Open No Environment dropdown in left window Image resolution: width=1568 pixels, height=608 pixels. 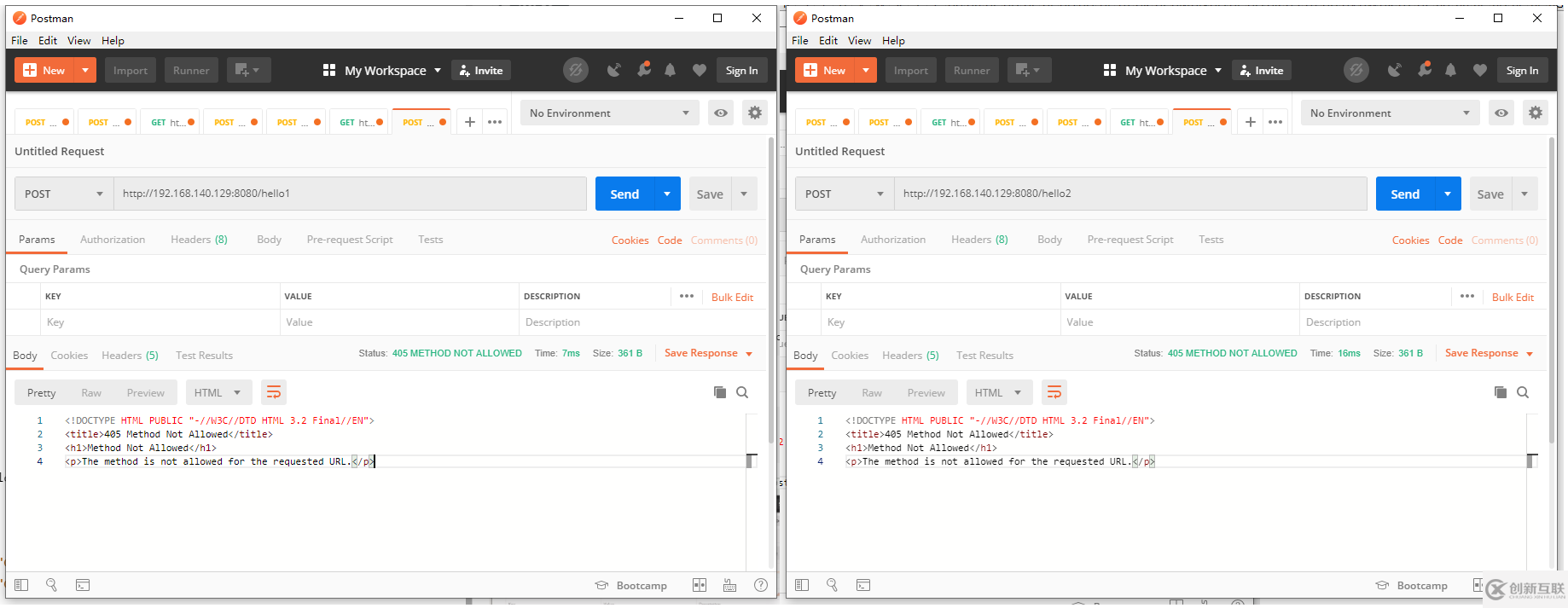[x=609, y=113]
